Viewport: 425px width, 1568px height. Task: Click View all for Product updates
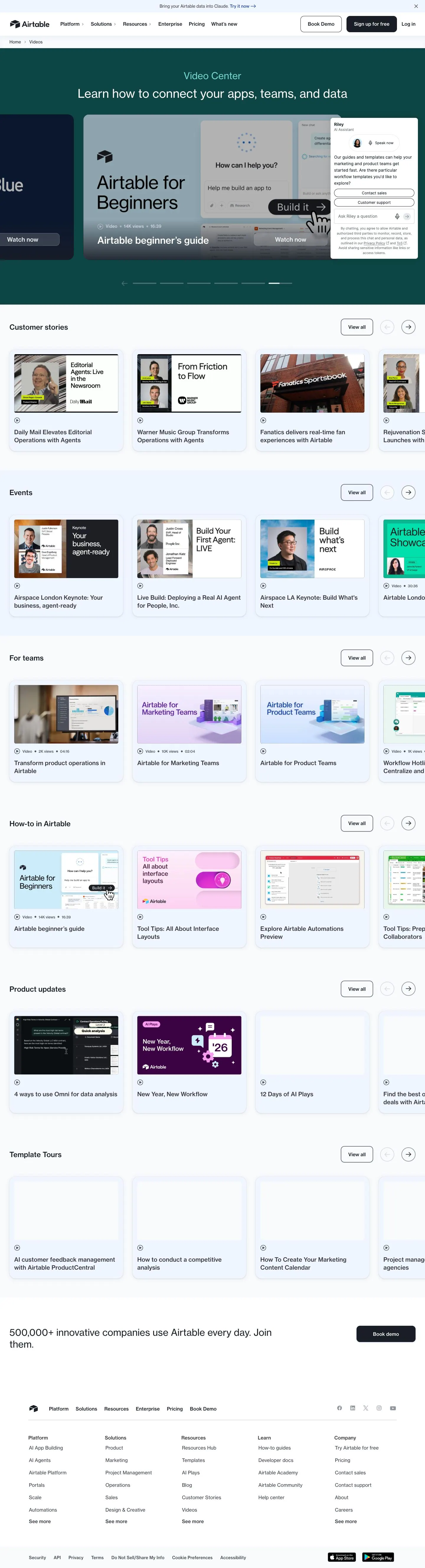pyautogui.click(x=357, y=989)
